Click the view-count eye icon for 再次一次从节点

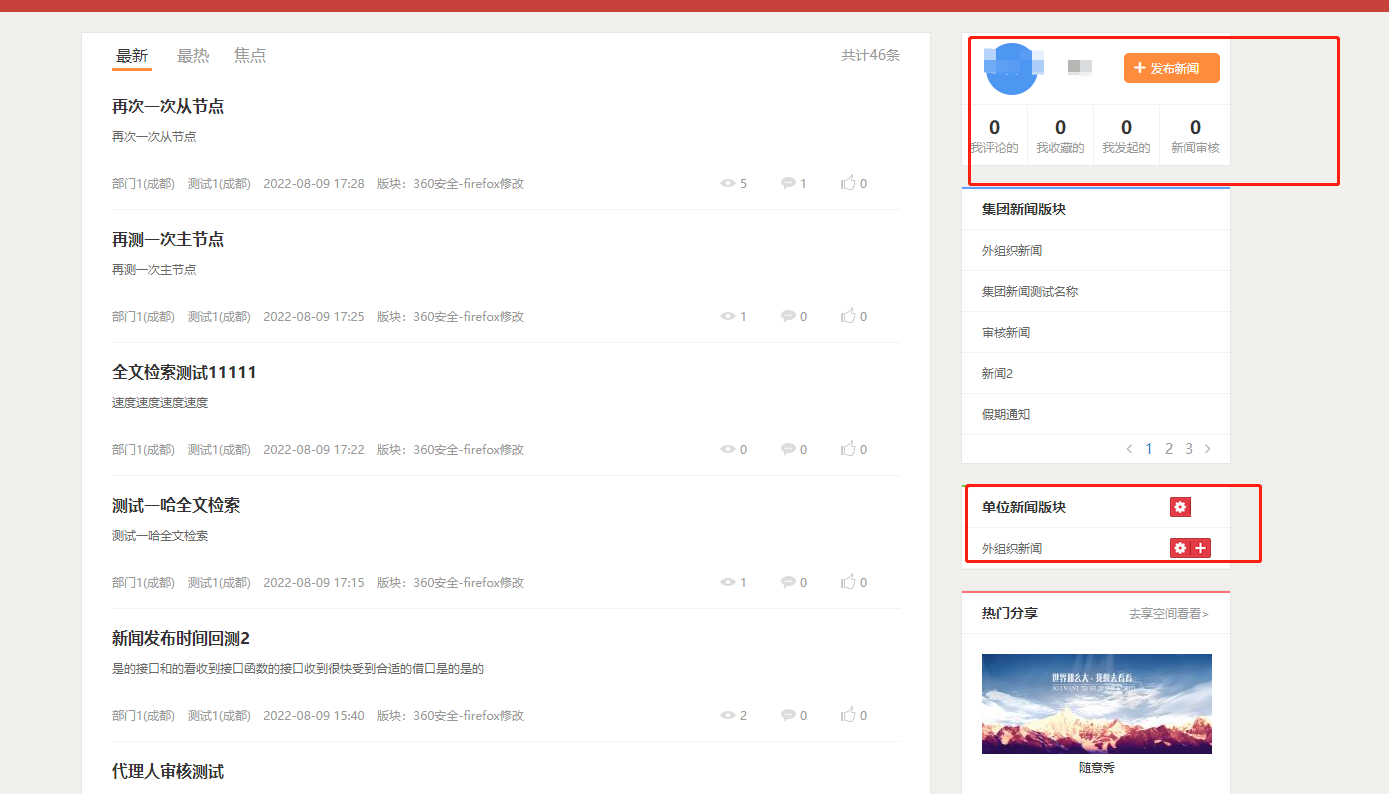pyautogui.click(x=728, y=183)
